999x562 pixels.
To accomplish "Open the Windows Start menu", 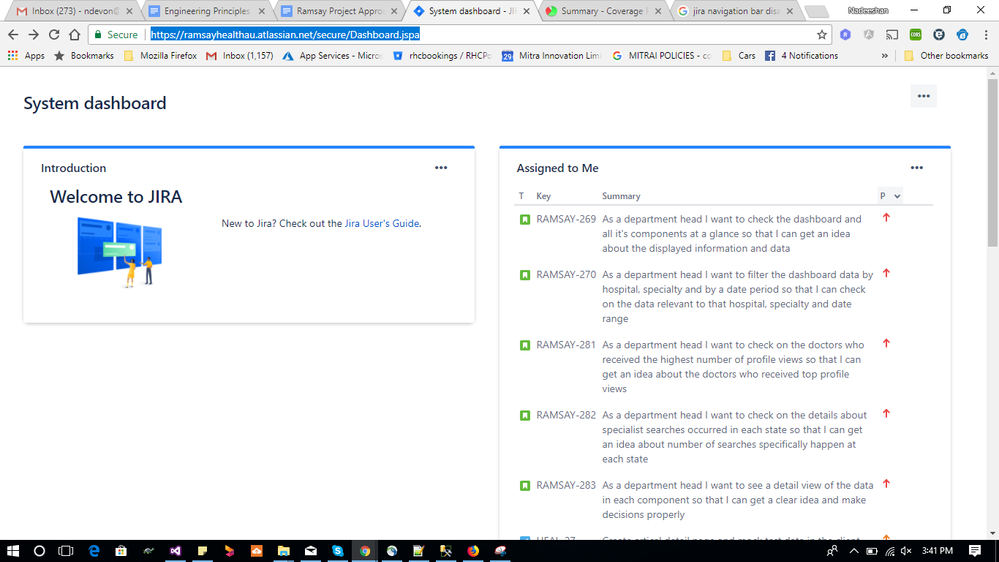I will pos(13,551).
